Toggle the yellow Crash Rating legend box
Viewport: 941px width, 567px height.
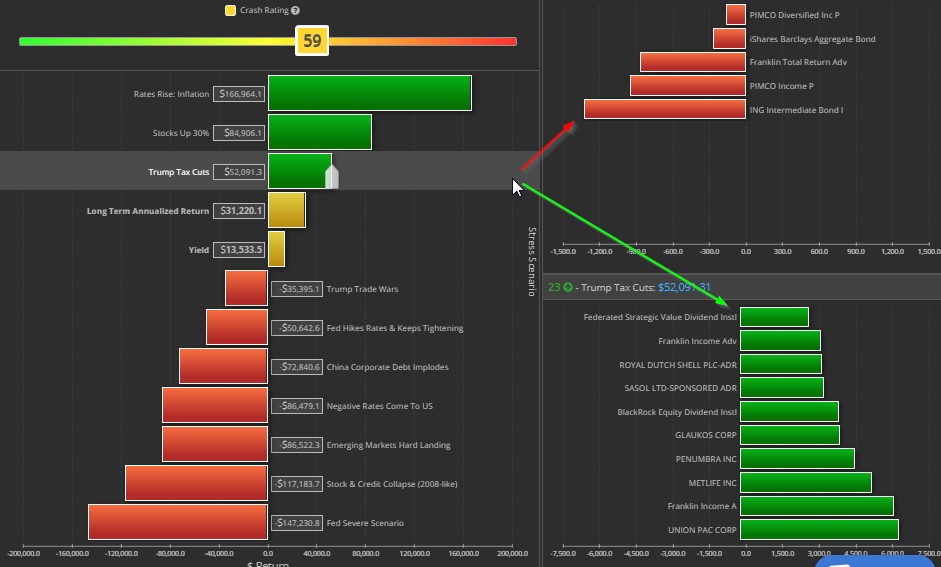coord(230,10)
